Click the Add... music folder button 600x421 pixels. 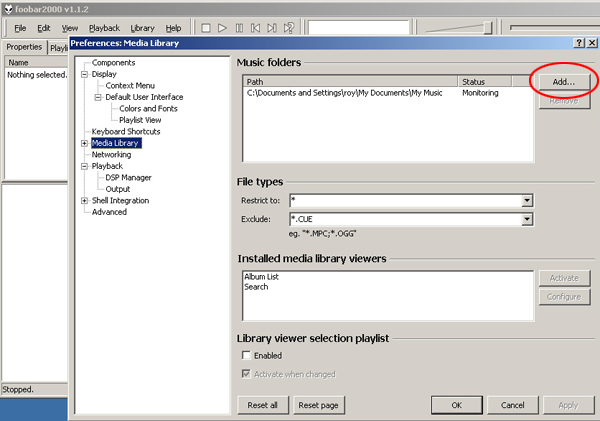click(x=564, y=82)
